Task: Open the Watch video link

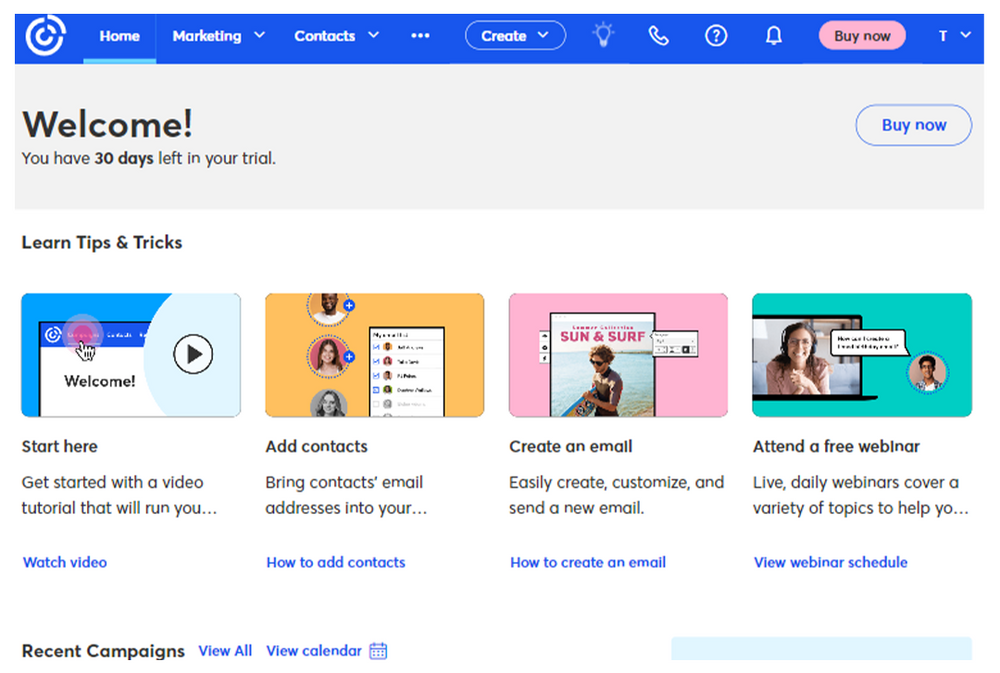Action: pos(65,562)
